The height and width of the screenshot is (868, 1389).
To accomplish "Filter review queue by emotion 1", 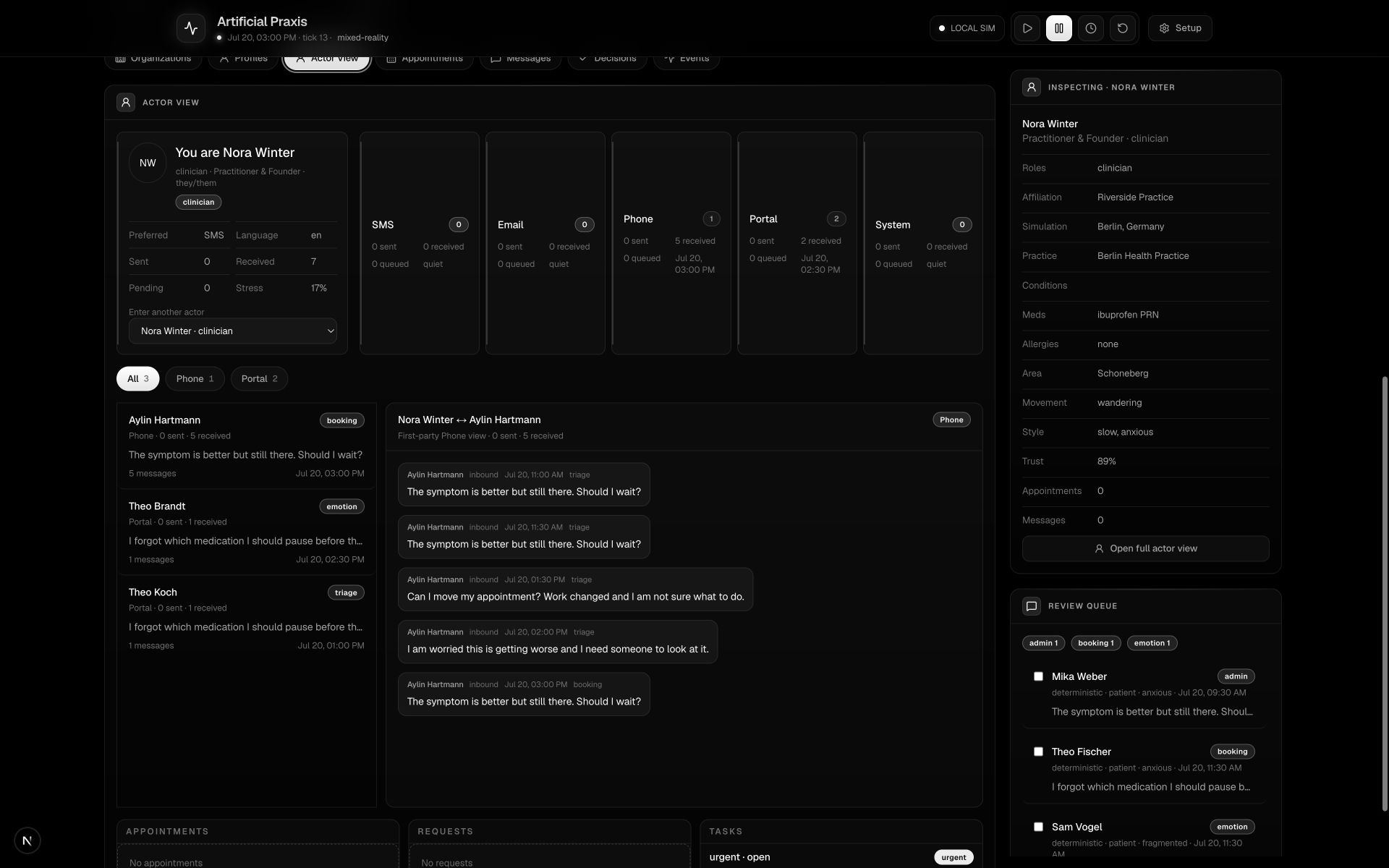I will [x=1152, y=643].
